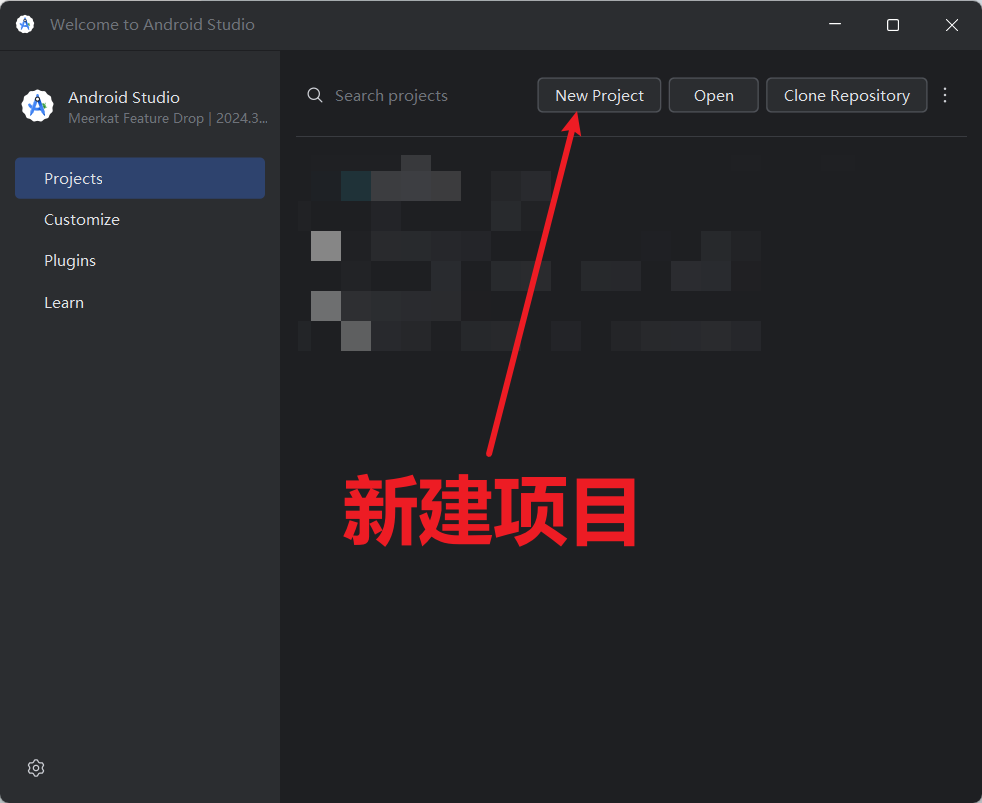Focus the Search projects input field
Viewport: 982px width, 803px height.
(x=391, y=96)
